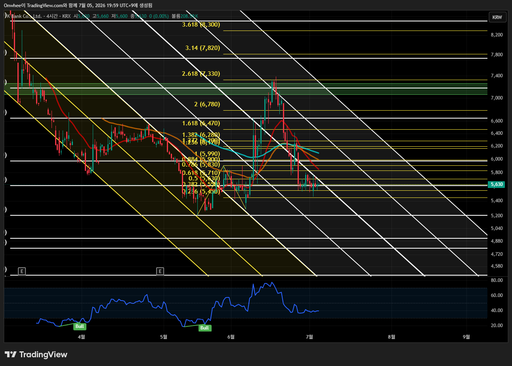
Task: Click the 7,000 price axis label
Action: pos(497,98)
